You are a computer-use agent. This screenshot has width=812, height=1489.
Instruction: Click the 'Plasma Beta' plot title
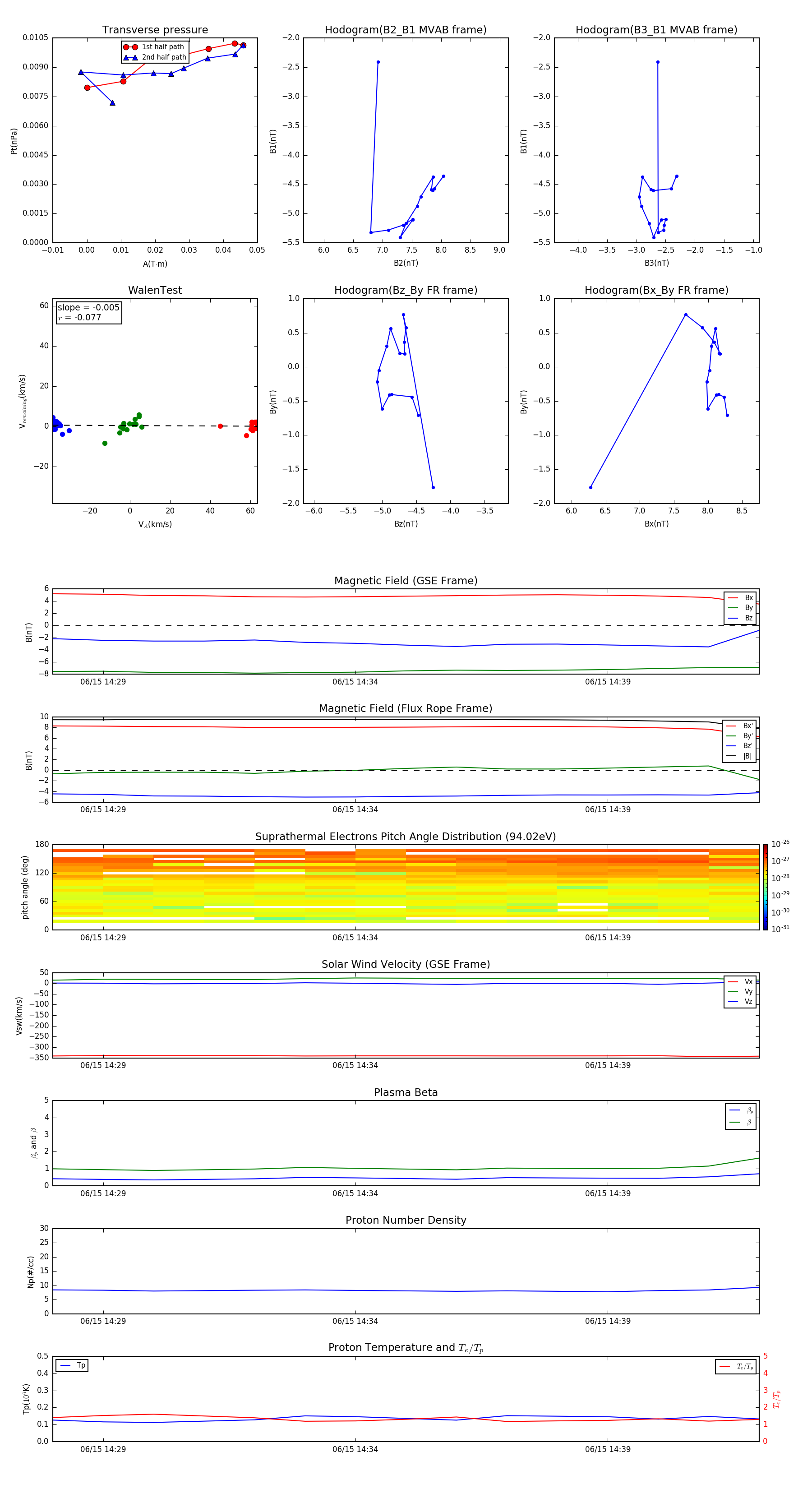click(406, 1092)
